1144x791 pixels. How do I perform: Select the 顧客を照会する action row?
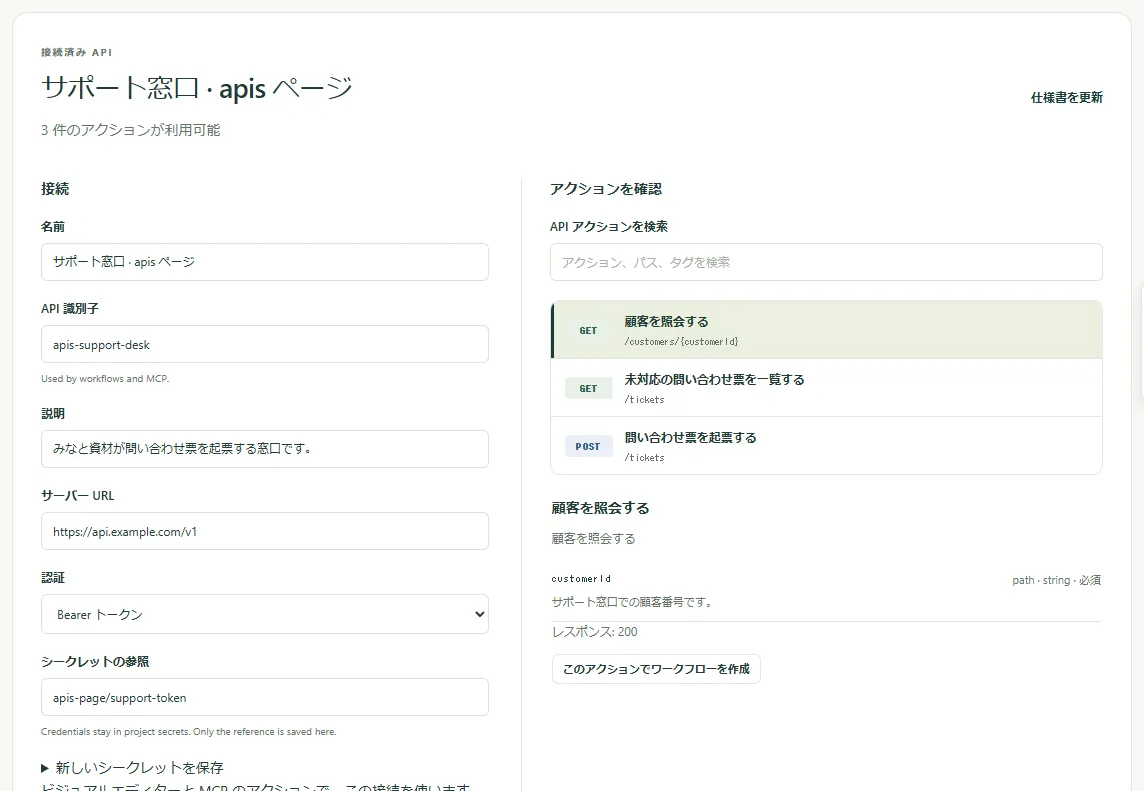click(826, 330)
